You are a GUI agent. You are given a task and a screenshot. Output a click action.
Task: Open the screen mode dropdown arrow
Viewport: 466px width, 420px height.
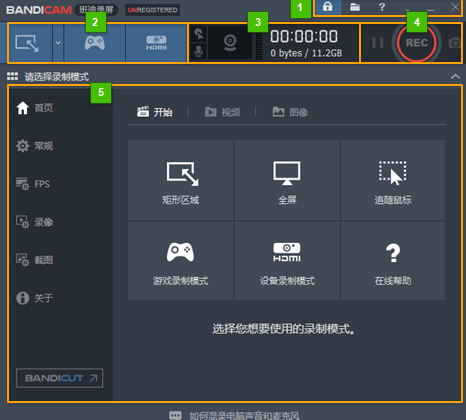(58, 43)
